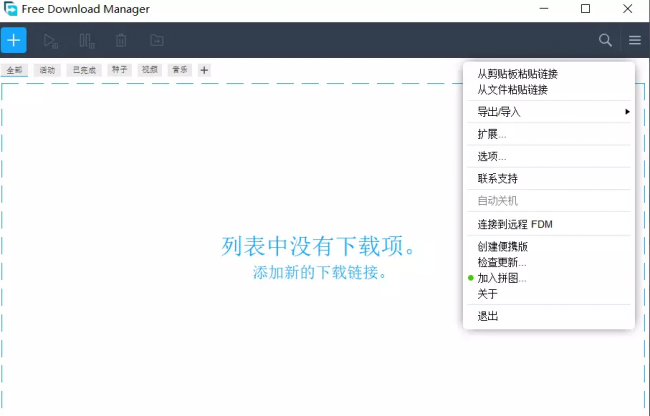Click the start all downloads play icon
Screen dimensions: 650x416
point(51,41)
